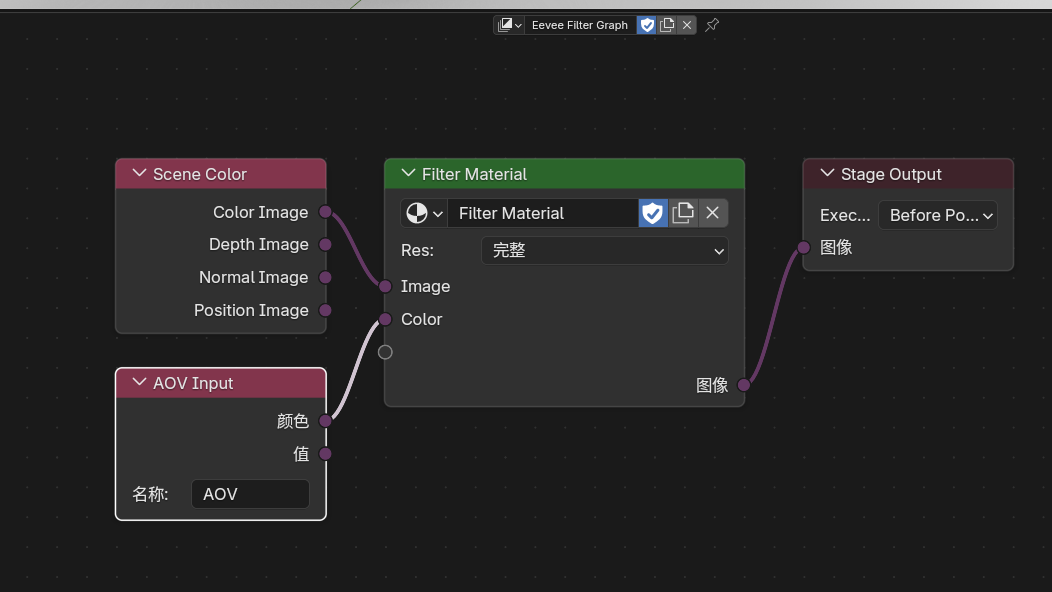This screenshot has height=592, width=1052.
Task: Open the node tree browse dropdown in header
Action: [509, 25]
